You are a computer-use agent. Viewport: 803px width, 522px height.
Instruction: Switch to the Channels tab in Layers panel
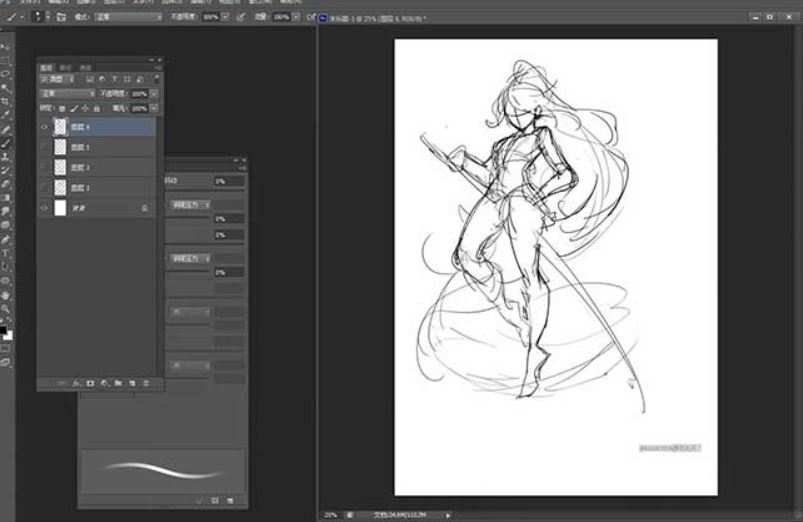(x=66, y=67)
